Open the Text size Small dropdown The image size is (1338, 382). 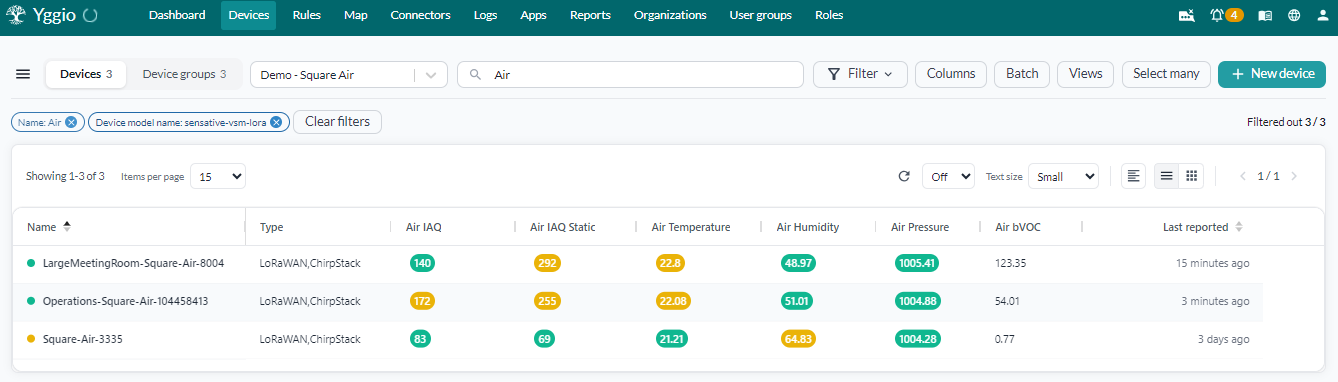pyautogui.click(x=1063, y=176)
